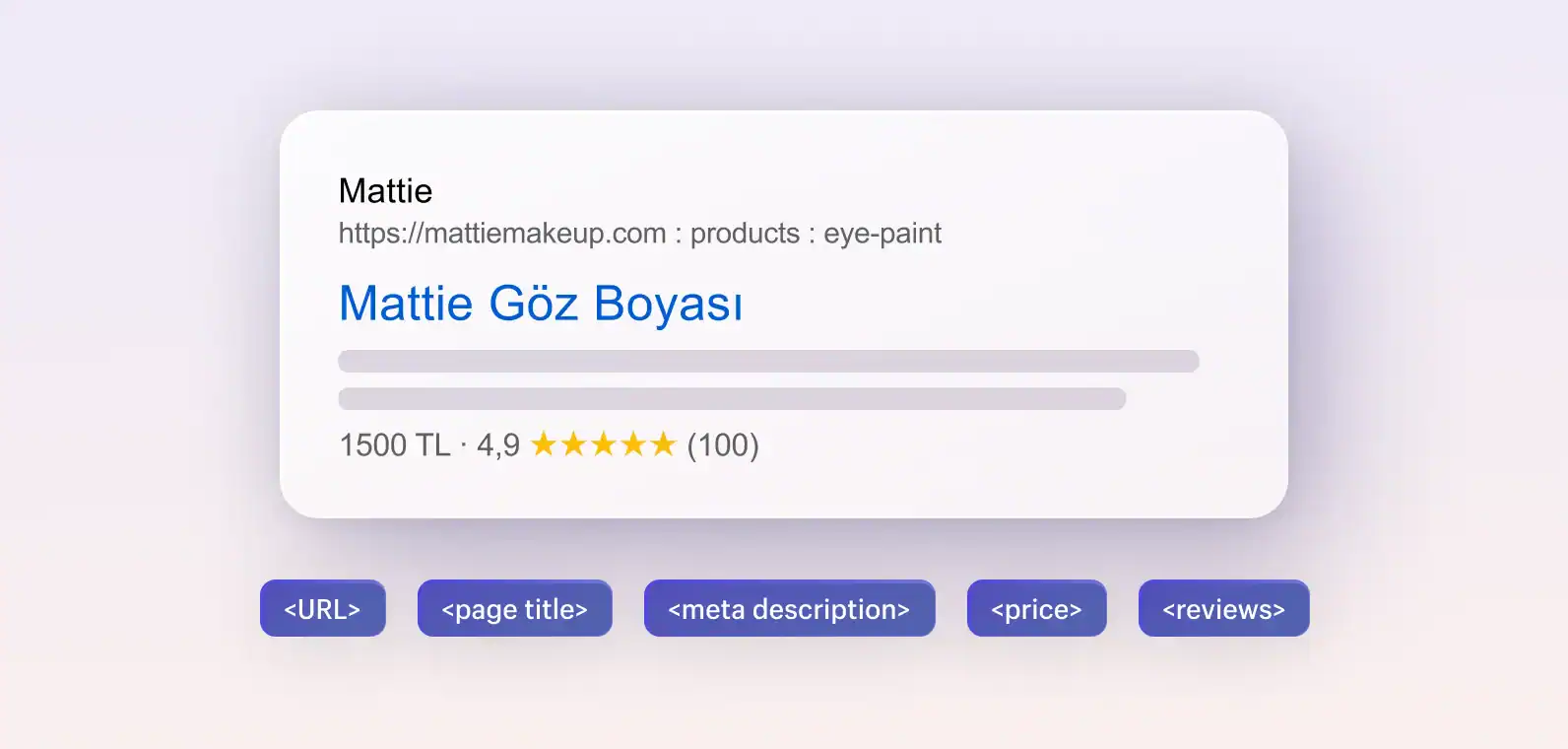
Task: Click the first gold rating star
Action: pyautogui.click(x=544, y=444)
